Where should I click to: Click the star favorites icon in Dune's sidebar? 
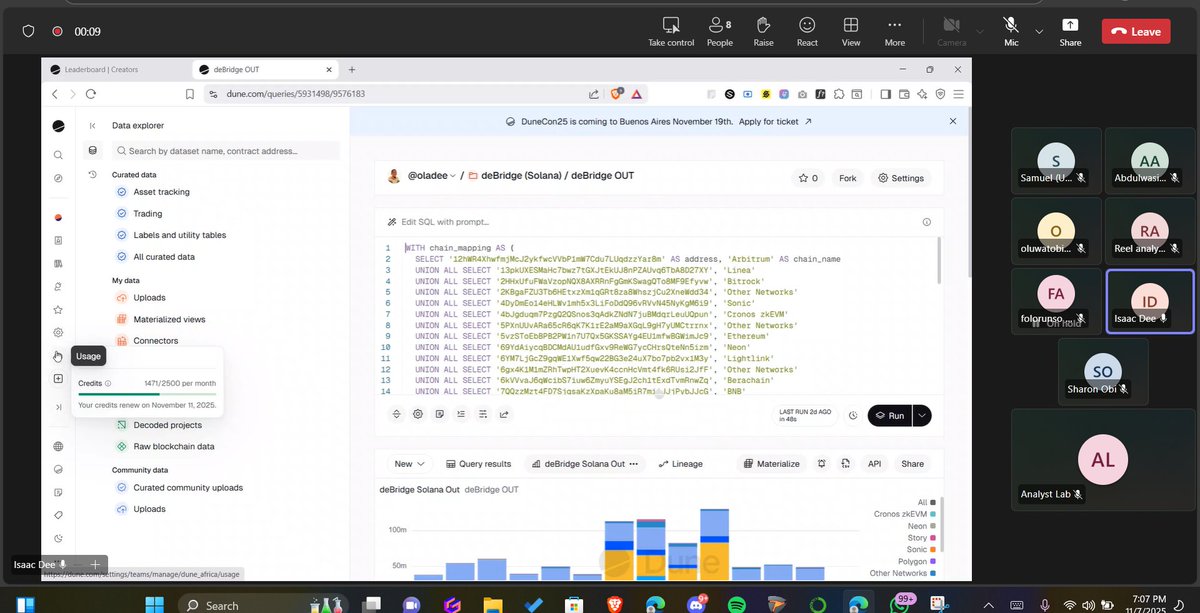58,310
